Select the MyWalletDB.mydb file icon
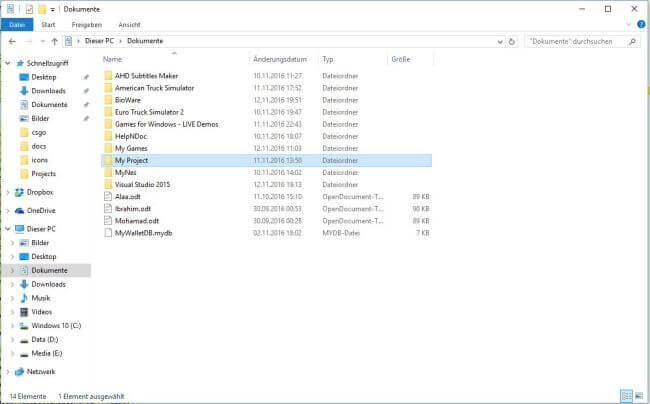Image resolution: width=650 pixels, height=404 pixels. click(x=108, y=233)
